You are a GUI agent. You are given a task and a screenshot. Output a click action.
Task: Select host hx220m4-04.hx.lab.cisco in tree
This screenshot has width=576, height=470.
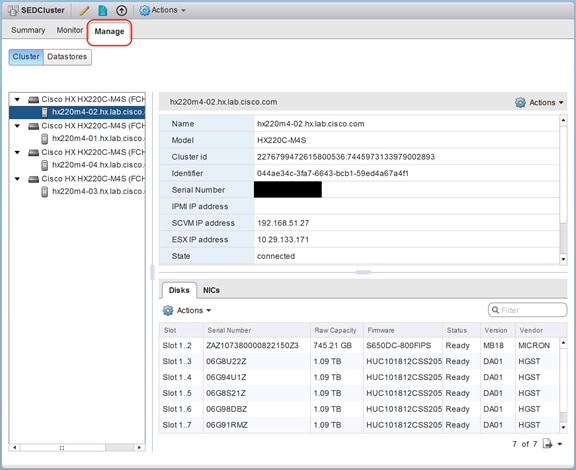98,165
